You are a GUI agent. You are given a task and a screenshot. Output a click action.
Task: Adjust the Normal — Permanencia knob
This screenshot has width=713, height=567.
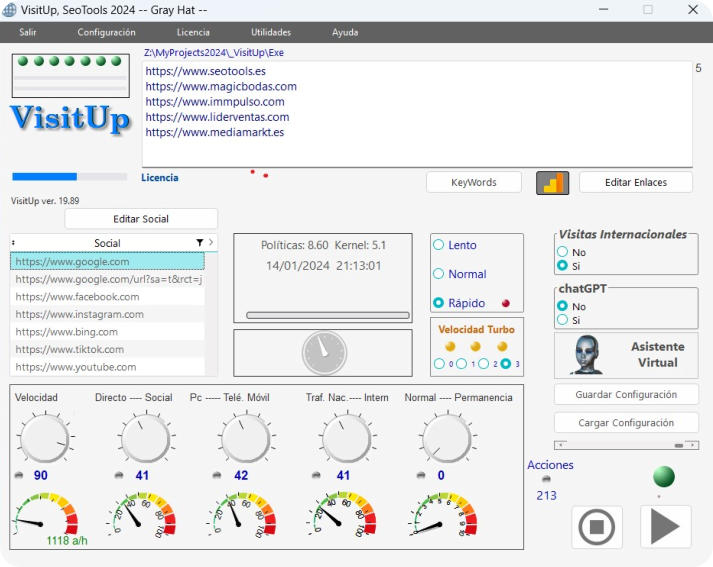[x=447, y=439]
